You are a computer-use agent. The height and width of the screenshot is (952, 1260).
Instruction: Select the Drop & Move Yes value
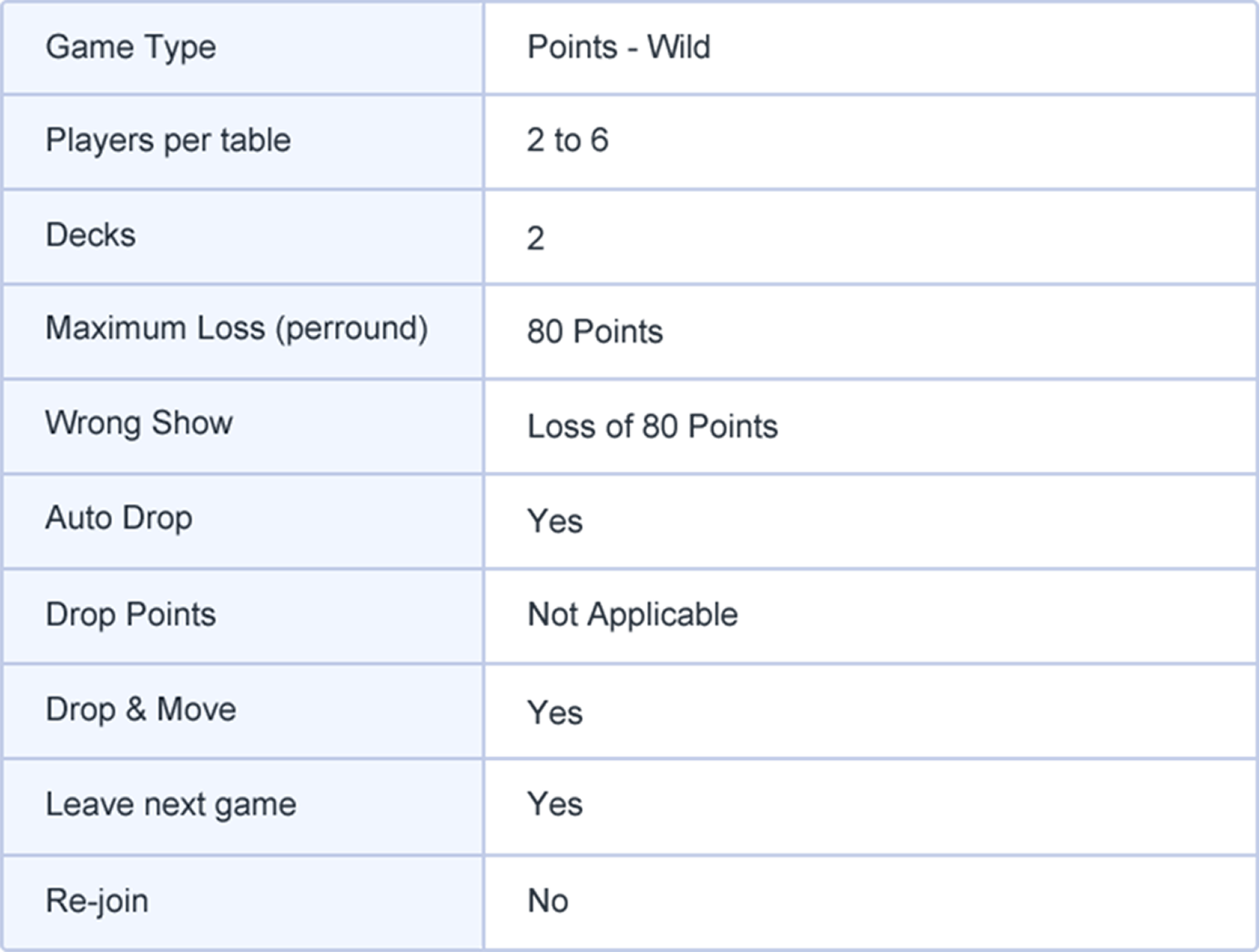(x=555, y=713)
